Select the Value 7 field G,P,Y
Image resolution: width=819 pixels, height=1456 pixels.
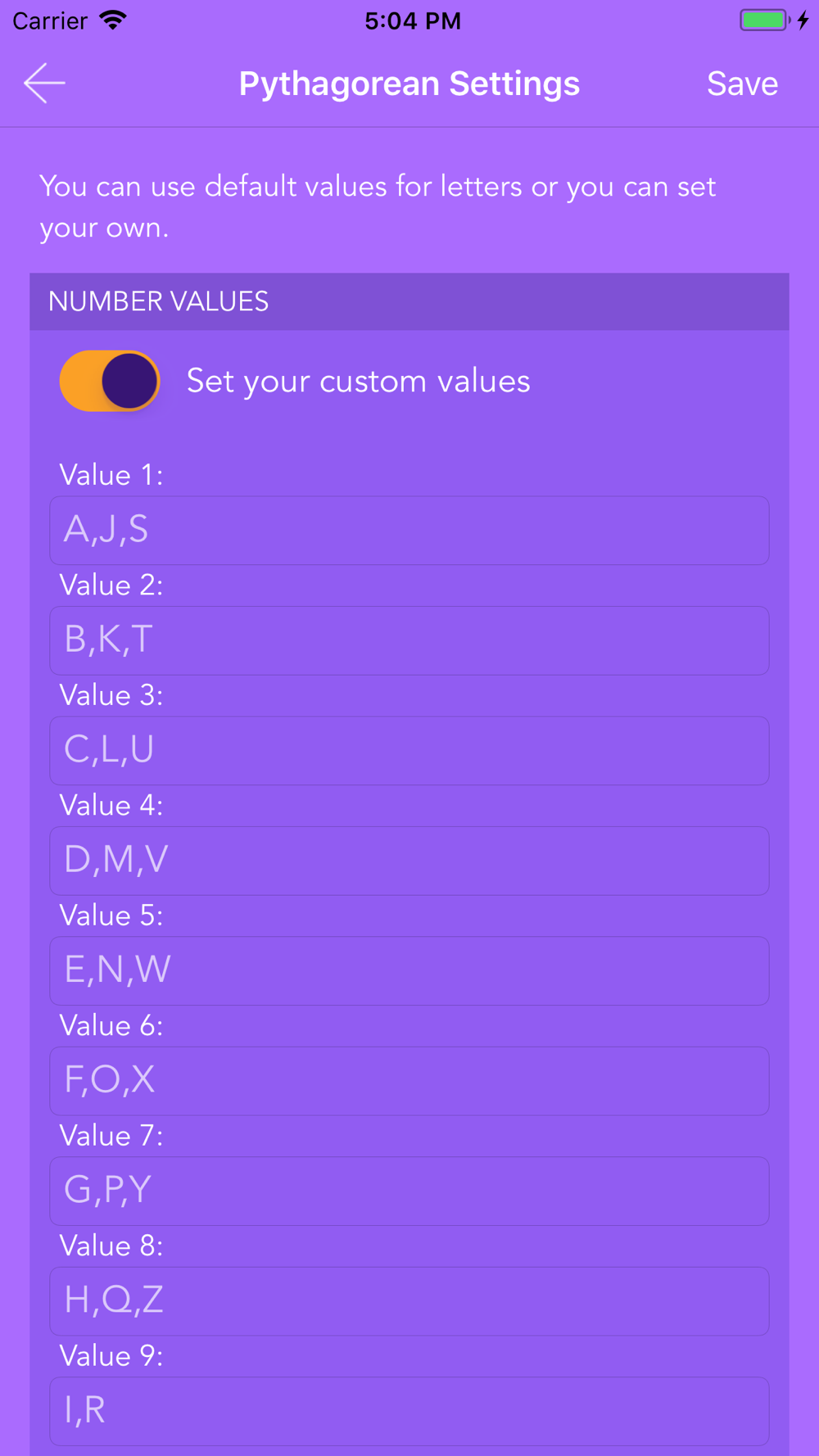click(x=409, y=1191)
